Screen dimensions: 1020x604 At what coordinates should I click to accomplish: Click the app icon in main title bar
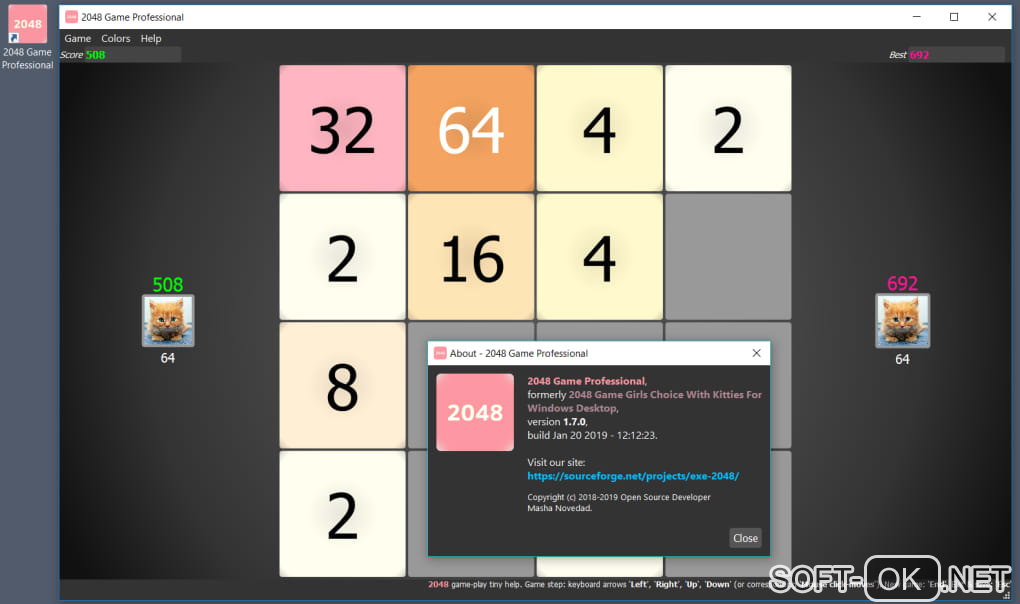click(72, 17)
